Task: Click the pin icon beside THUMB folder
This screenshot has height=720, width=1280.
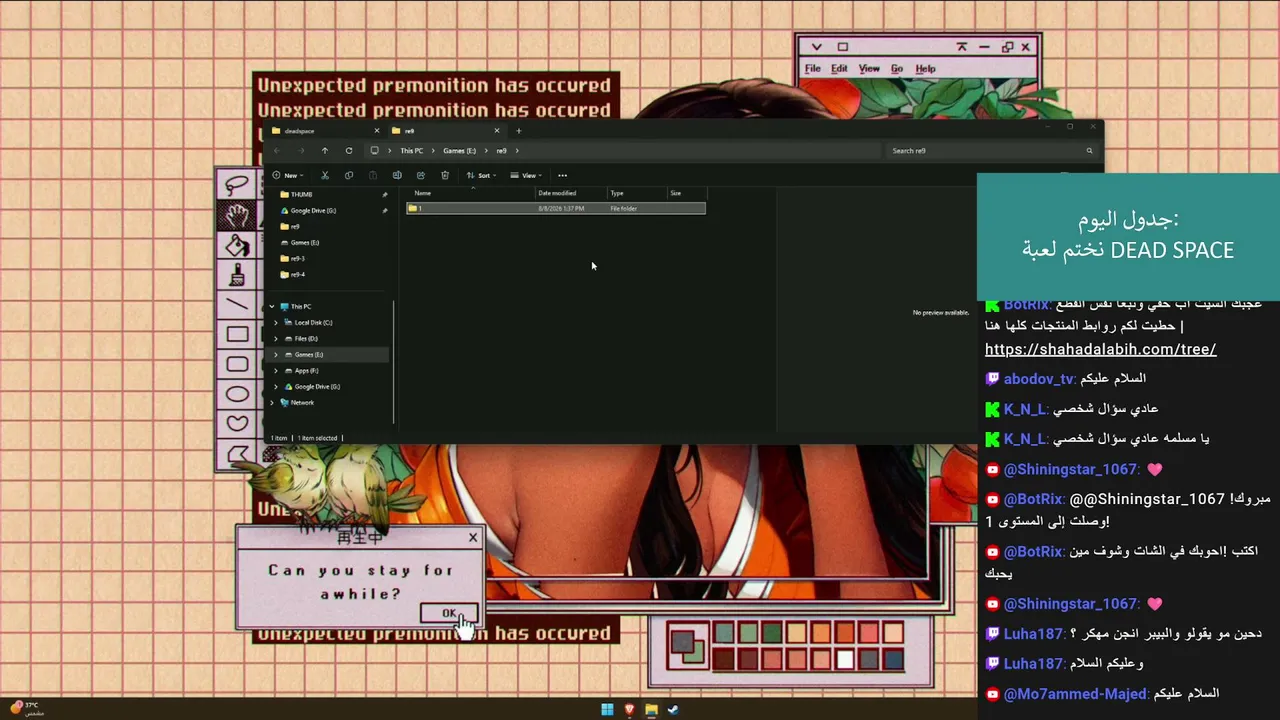Action: (385, 195)
